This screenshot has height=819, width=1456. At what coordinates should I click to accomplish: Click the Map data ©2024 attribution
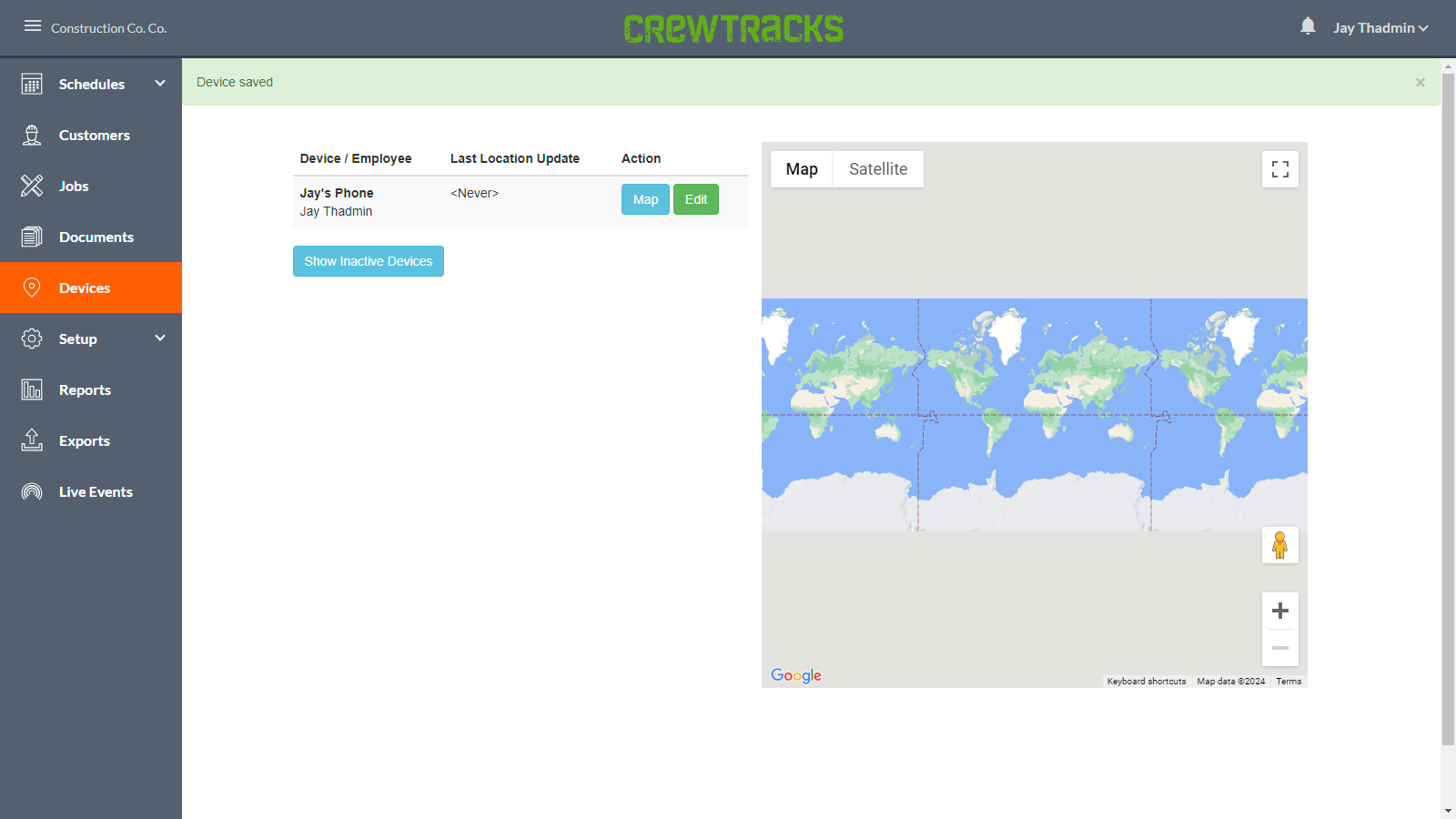tap(1231, 681)
